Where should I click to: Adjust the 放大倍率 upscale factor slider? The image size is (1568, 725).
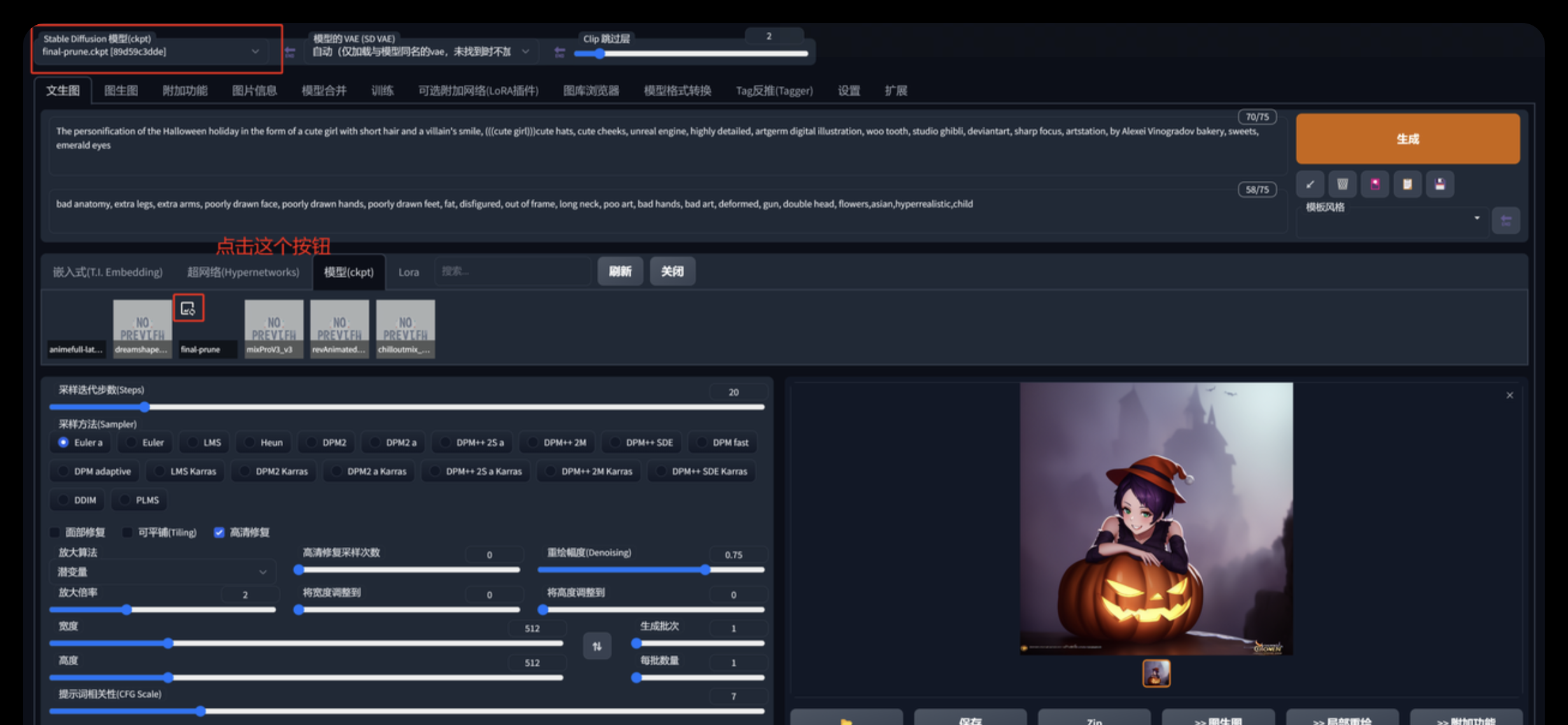tap(162, 610)
